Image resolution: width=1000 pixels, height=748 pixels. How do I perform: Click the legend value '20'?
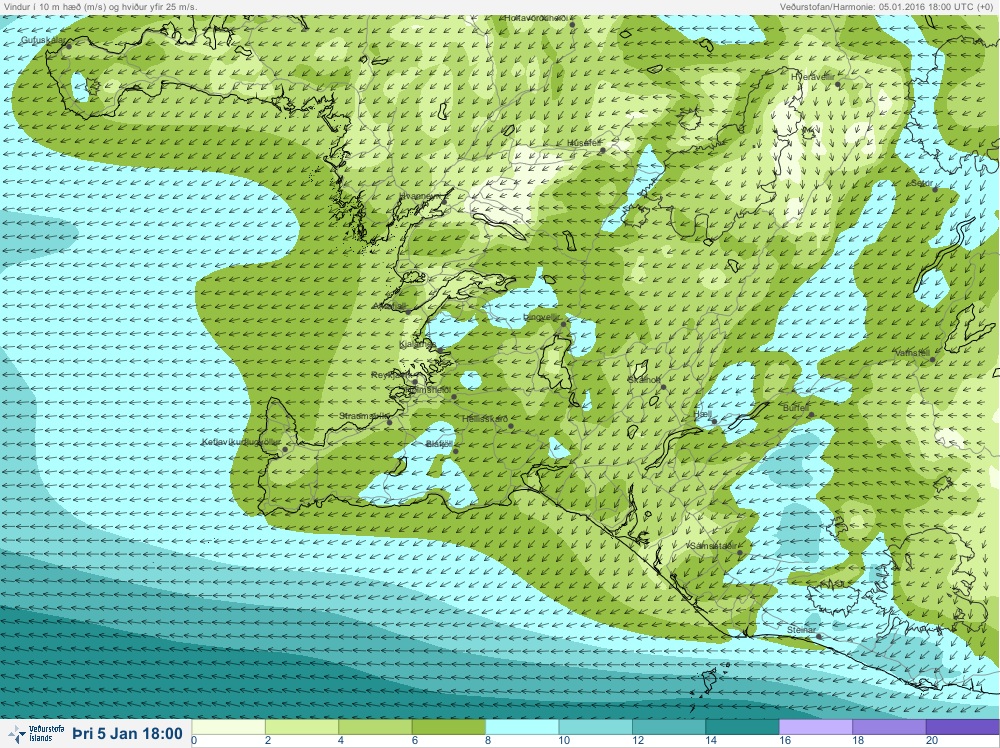(931, 740)
